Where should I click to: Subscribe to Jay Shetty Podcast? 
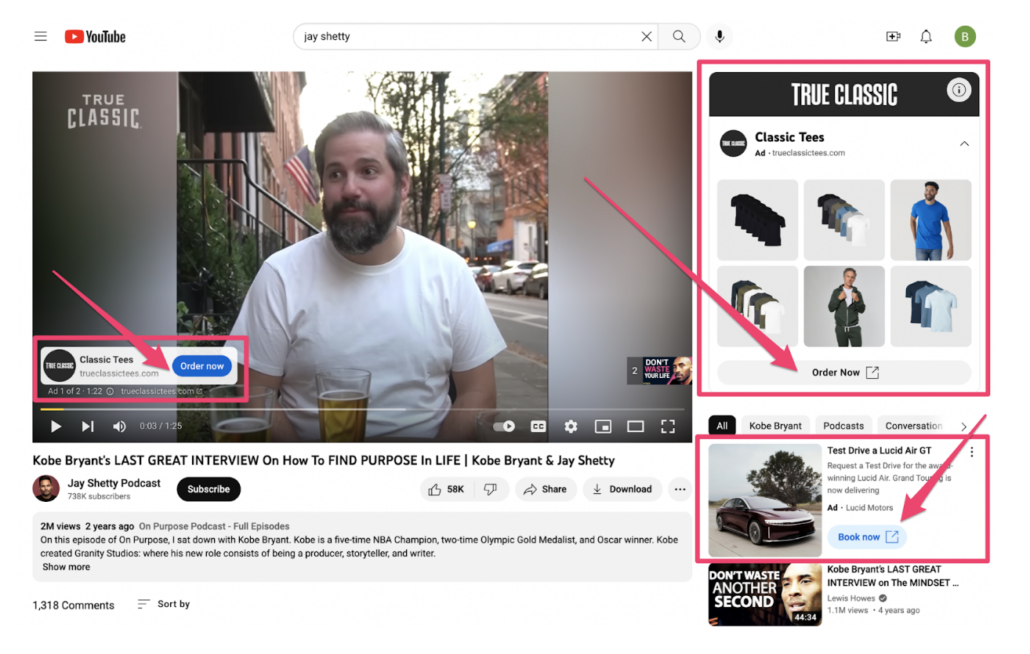[x=209, y=489]
